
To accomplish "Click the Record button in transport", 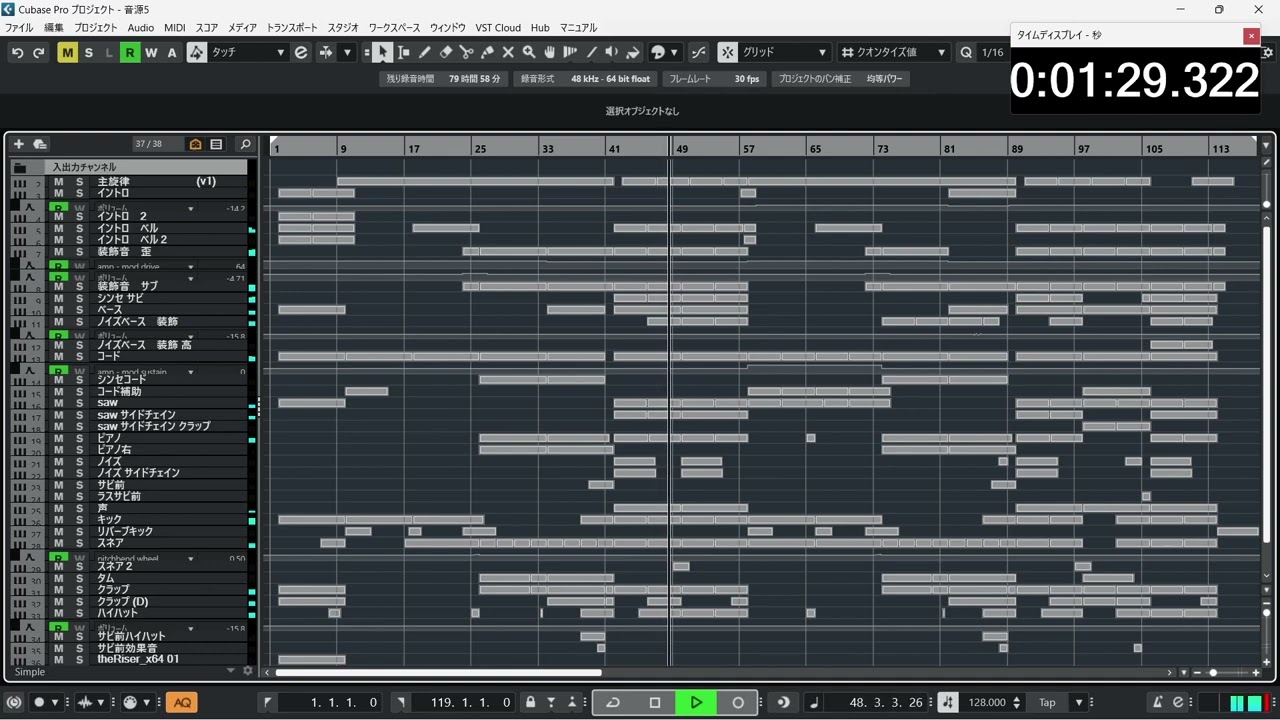I will (738, 703).
